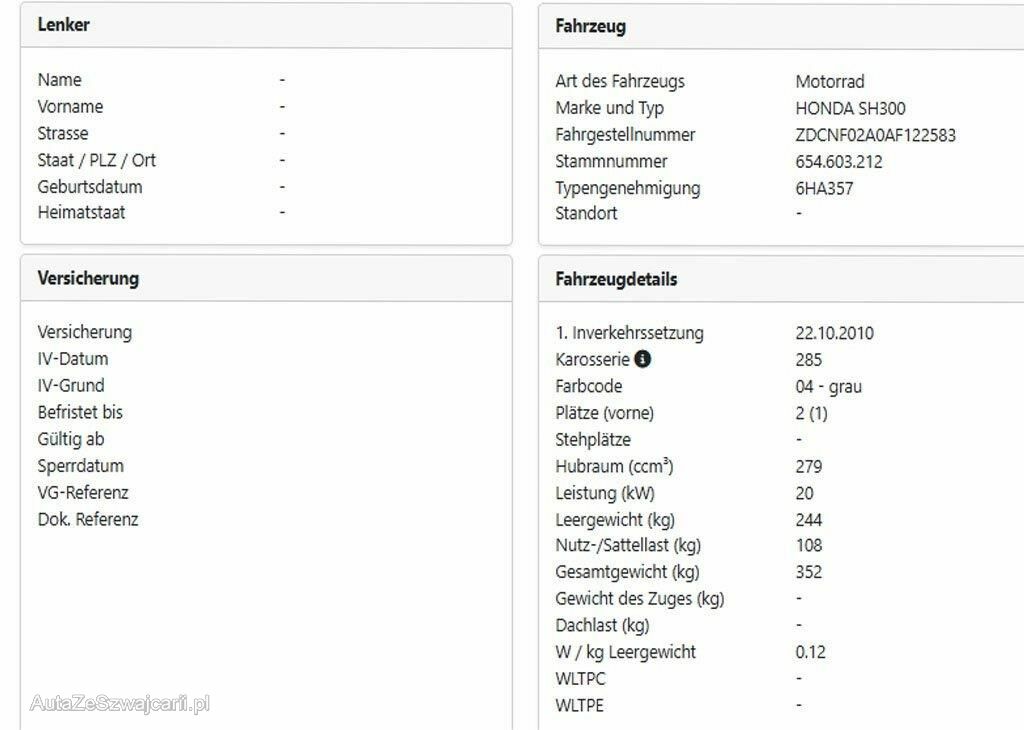Click the Hubraum value 279

(x=809, y=466)
